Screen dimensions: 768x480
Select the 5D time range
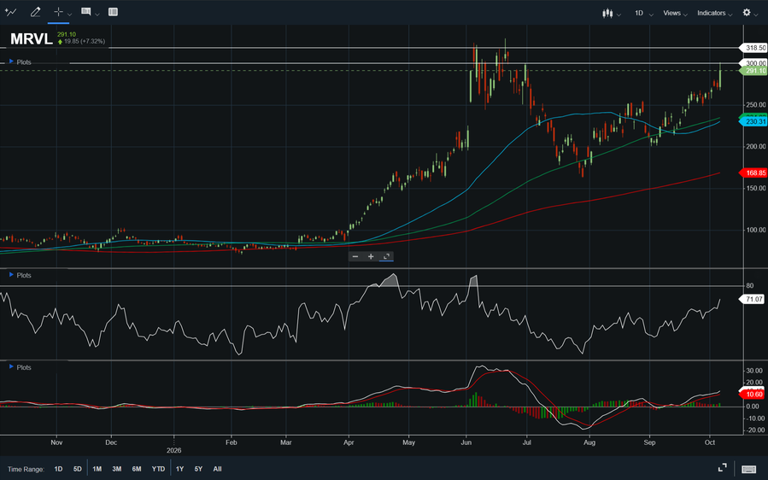point(77,469)
